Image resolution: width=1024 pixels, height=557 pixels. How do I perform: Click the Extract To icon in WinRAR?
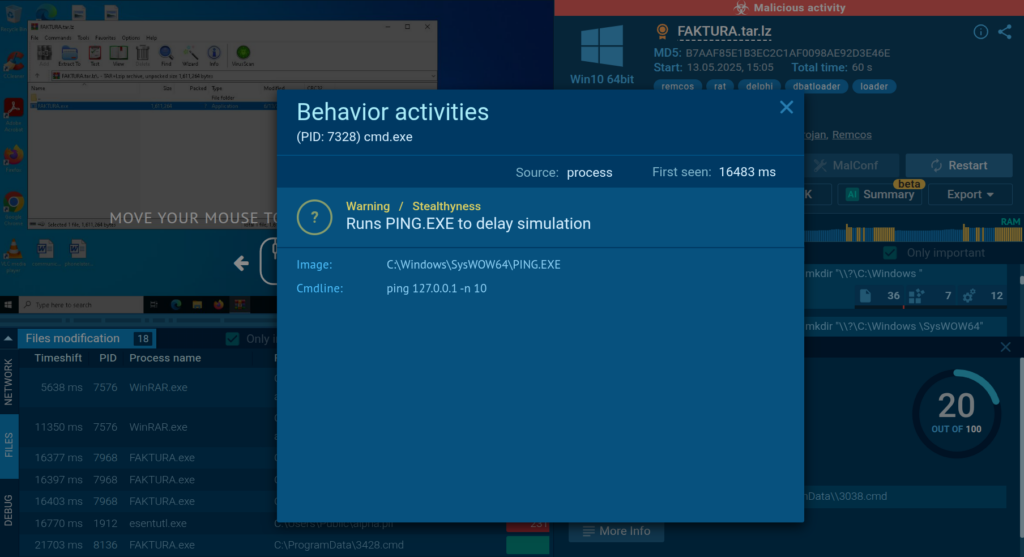(69, 56)
